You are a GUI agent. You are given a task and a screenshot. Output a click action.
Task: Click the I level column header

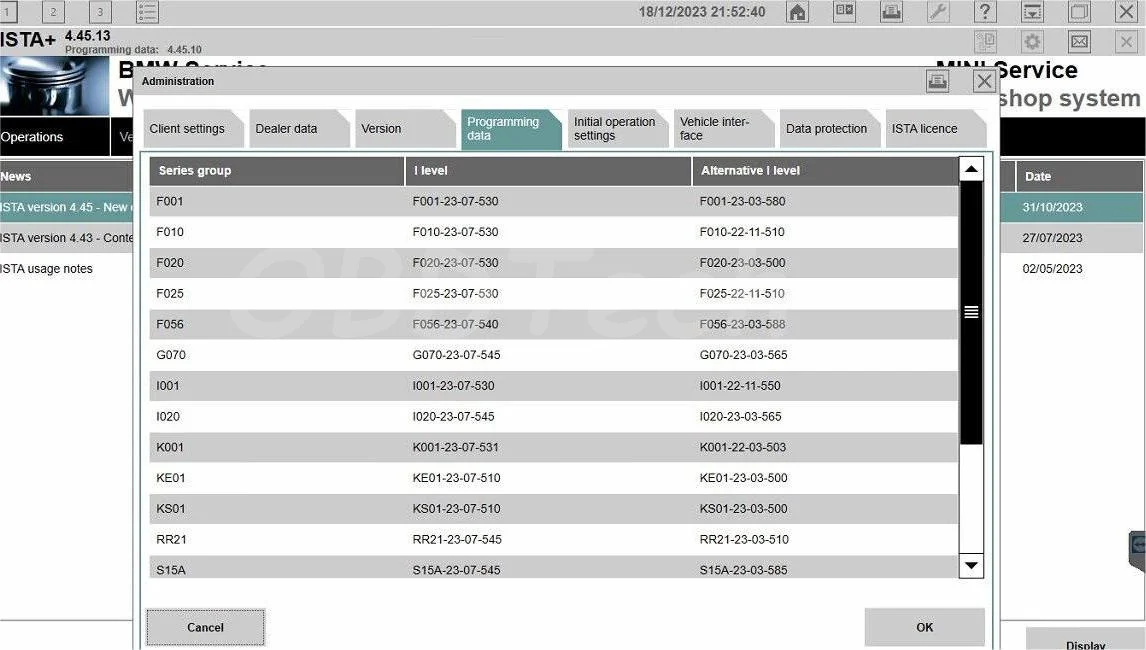[548, 170]
